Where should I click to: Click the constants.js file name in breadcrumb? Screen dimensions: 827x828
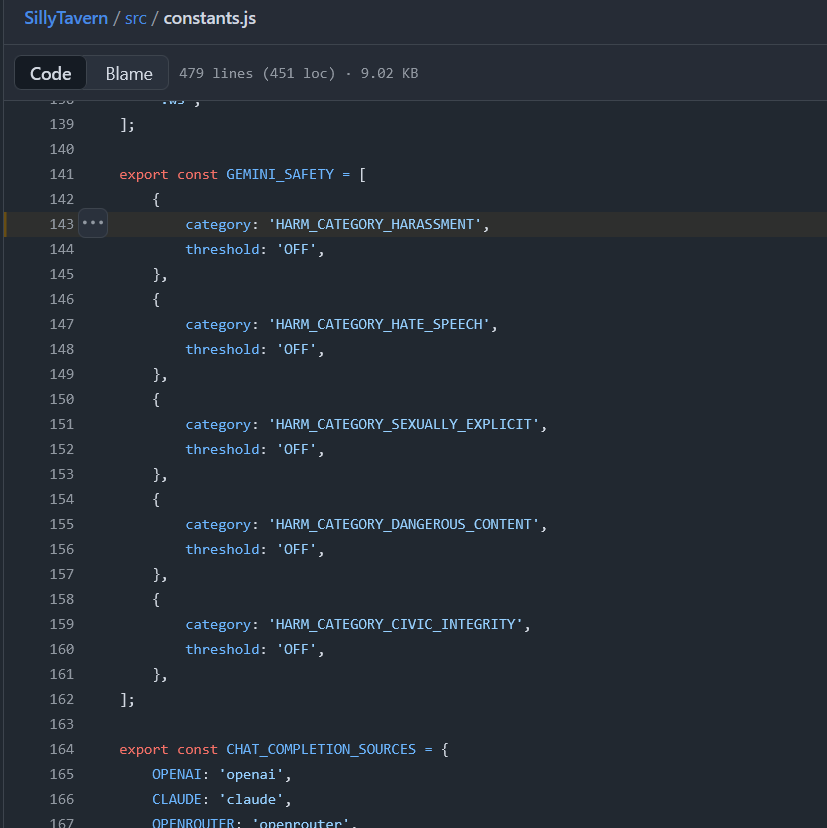210,18
